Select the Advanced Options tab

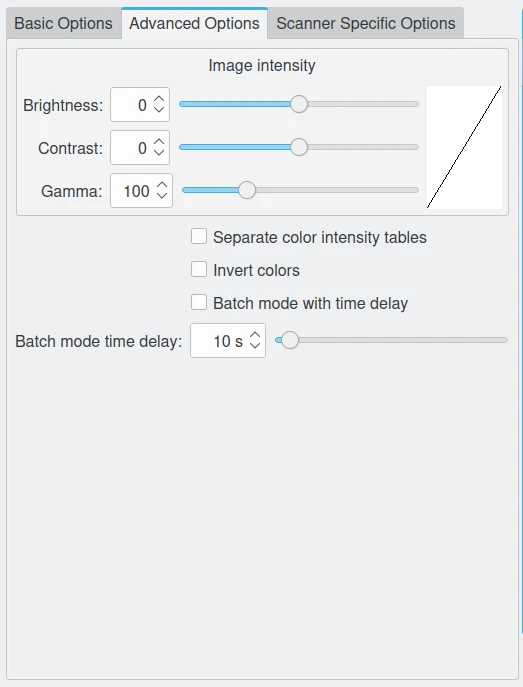click(194, 23)
